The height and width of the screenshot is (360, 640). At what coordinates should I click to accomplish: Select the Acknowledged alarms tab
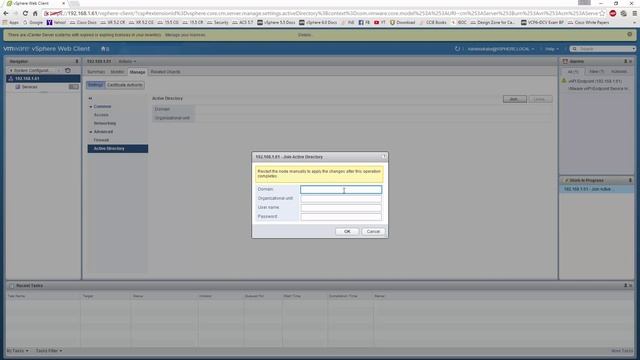619,72
